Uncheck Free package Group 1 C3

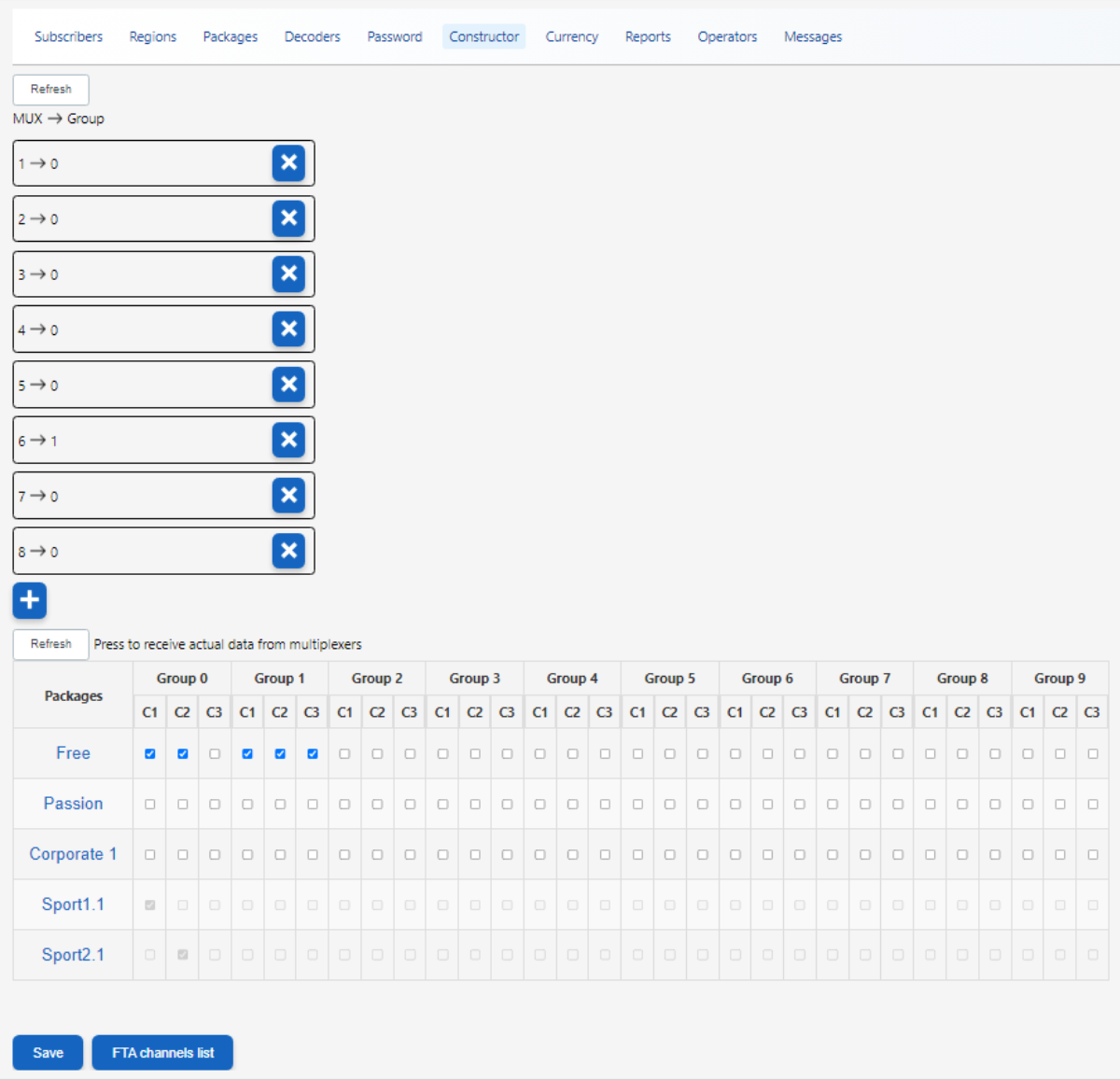[313, 754]
